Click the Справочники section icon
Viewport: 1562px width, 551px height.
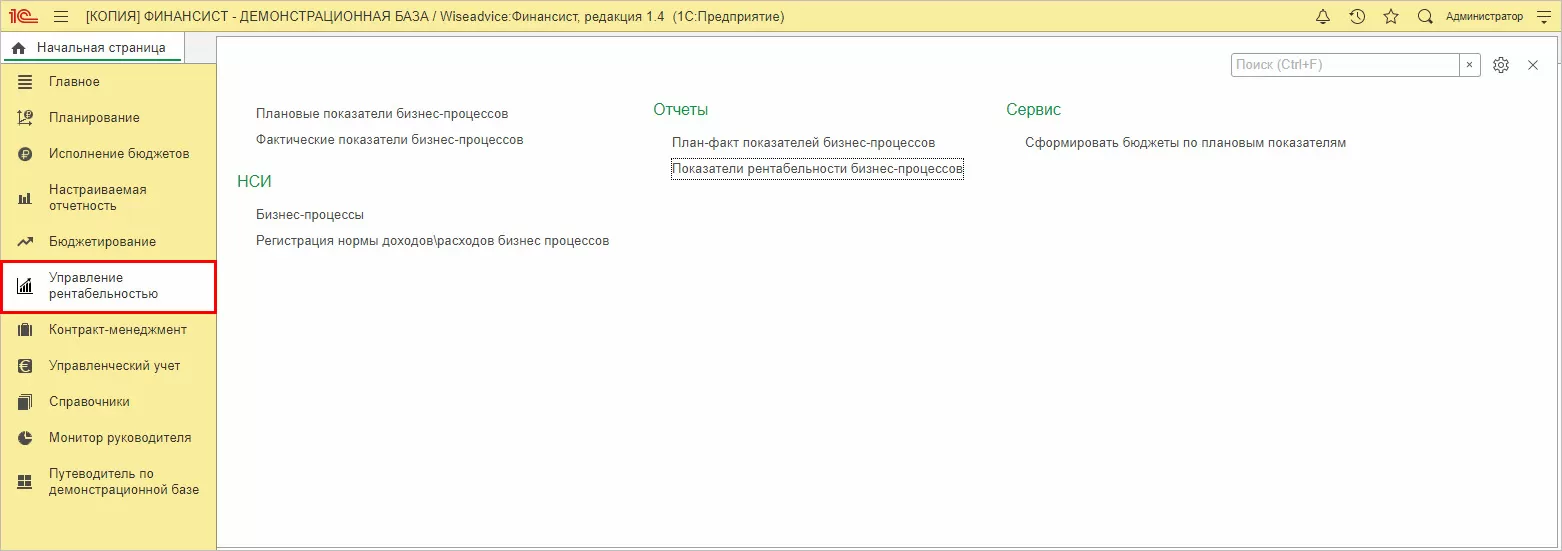25,402
